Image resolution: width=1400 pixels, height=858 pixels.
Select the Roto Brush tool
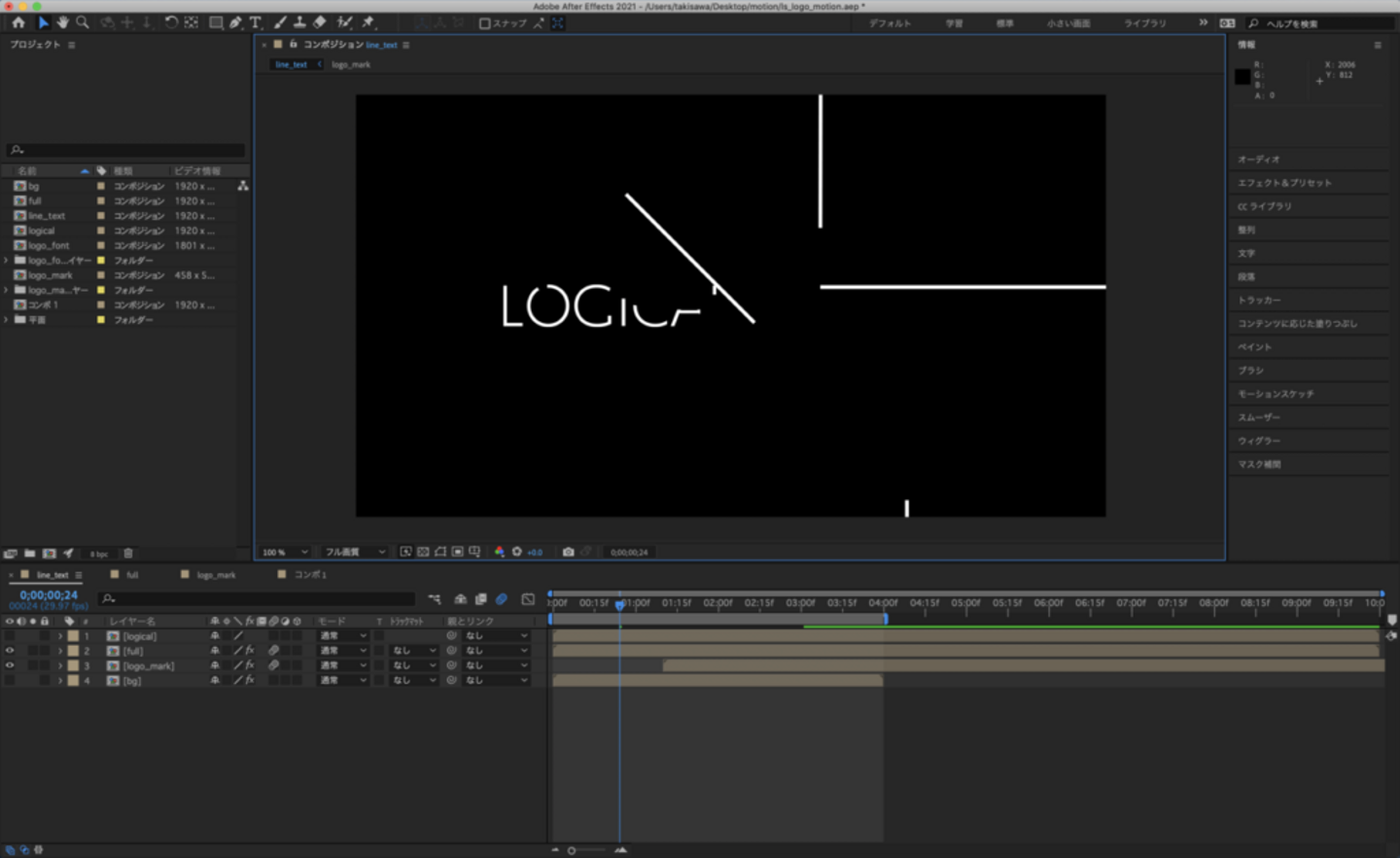[344, 22]
